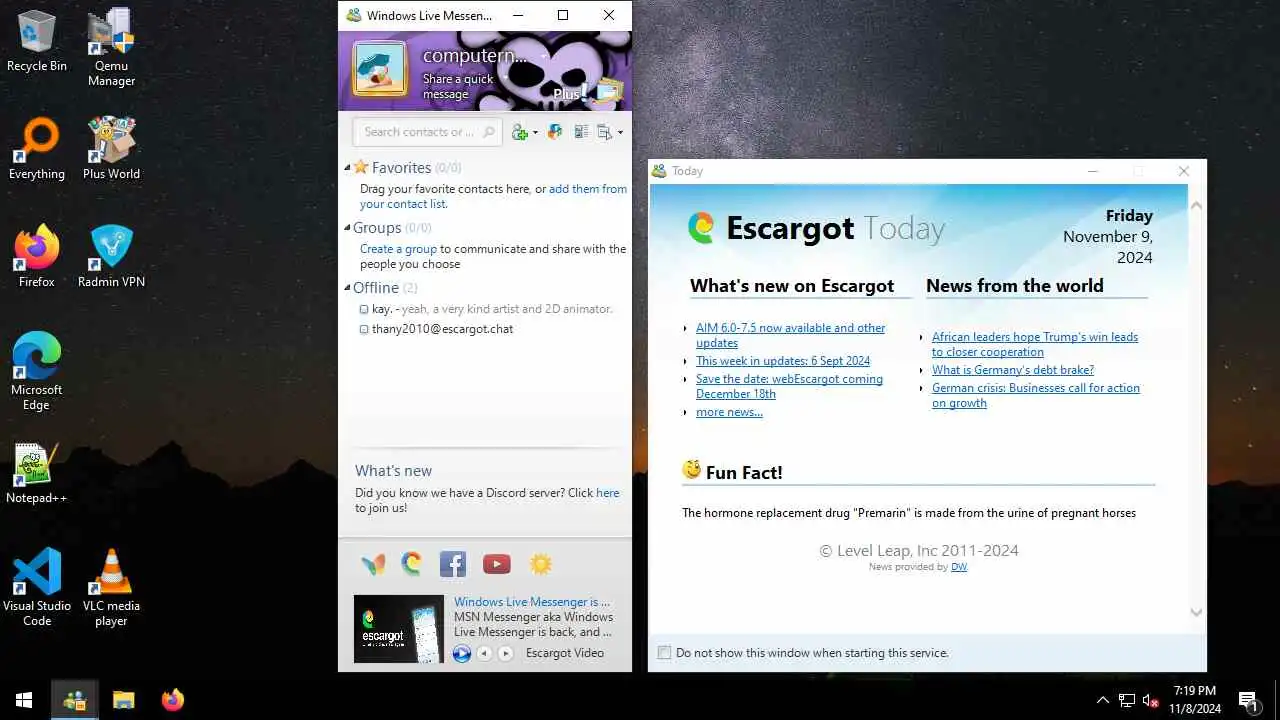Click the show menu icon in toolbar
The height and width of the screenshot is (720, 1280).
(x=604, y=132)
